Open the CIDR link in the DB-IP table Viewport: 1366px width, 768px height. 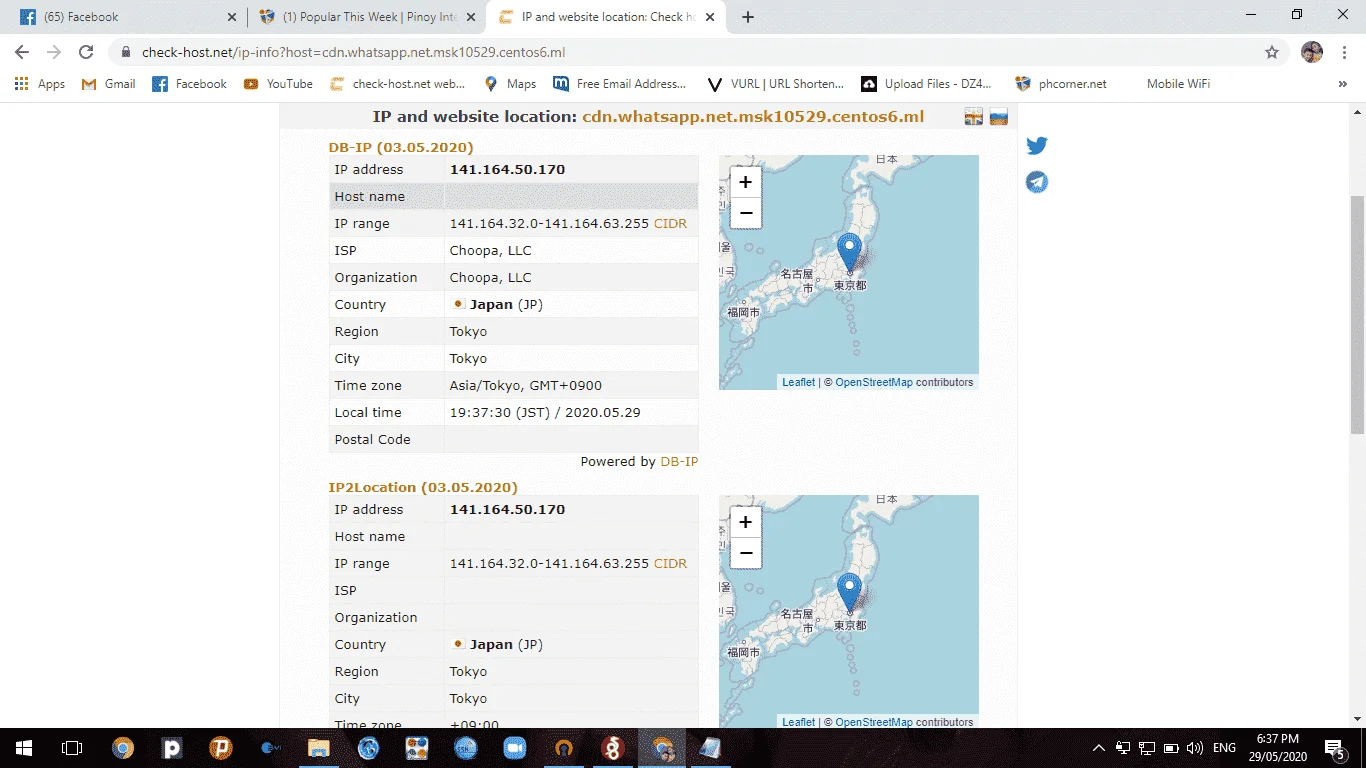coord(670,224)
